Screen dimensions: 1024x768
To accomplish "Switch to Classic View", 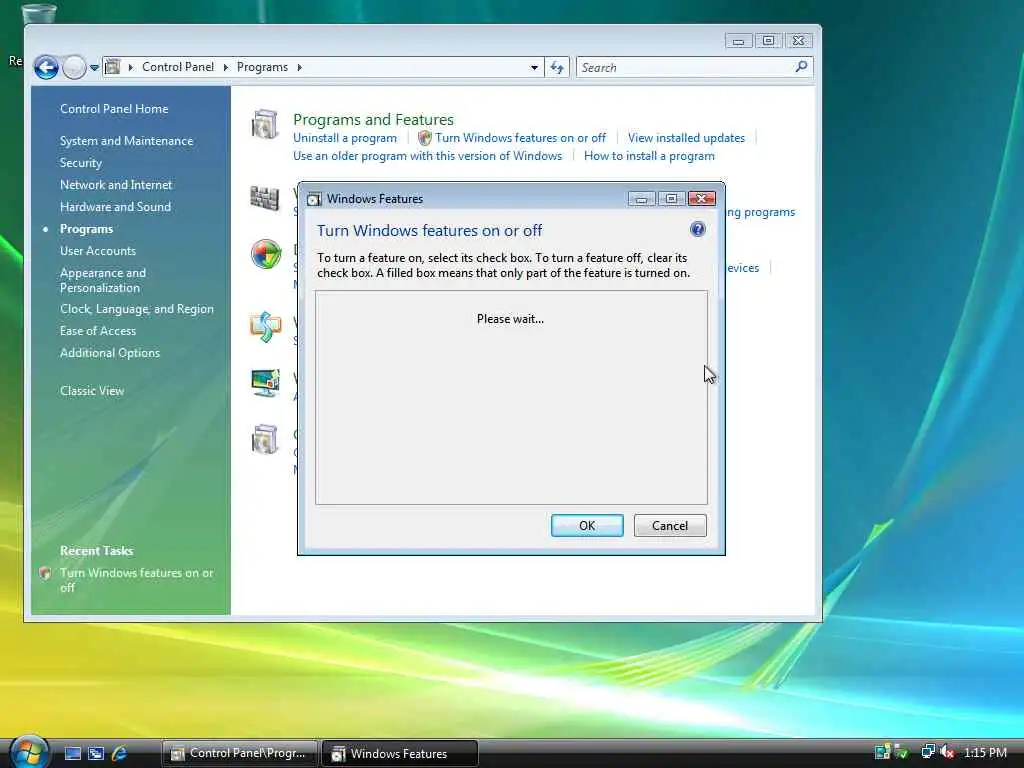I will click(92, 391).
